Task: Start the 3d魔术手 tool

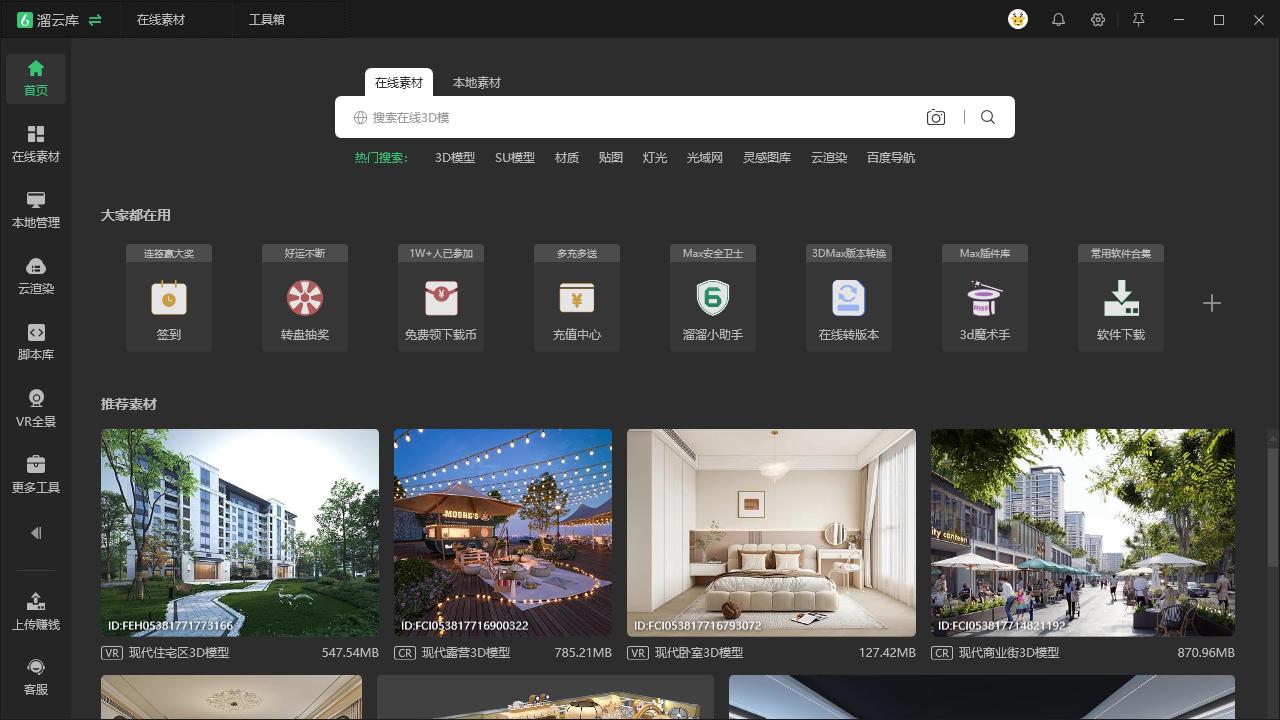Action: [x=984, y=300]
